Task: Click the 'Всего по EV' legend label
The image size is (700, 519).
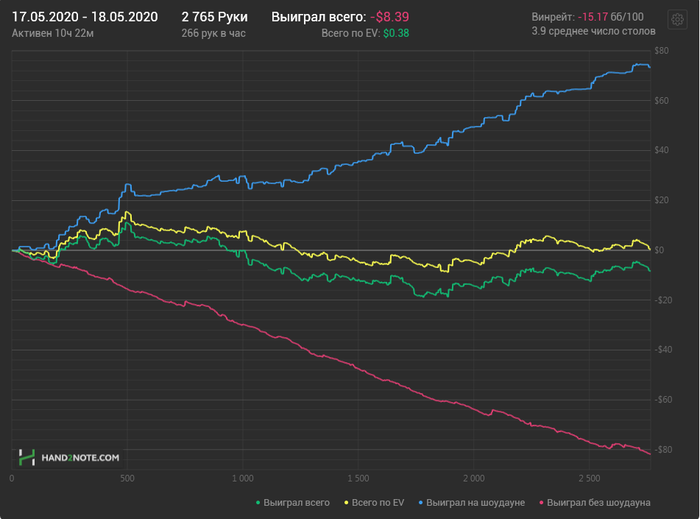Action: pos(378,503)
